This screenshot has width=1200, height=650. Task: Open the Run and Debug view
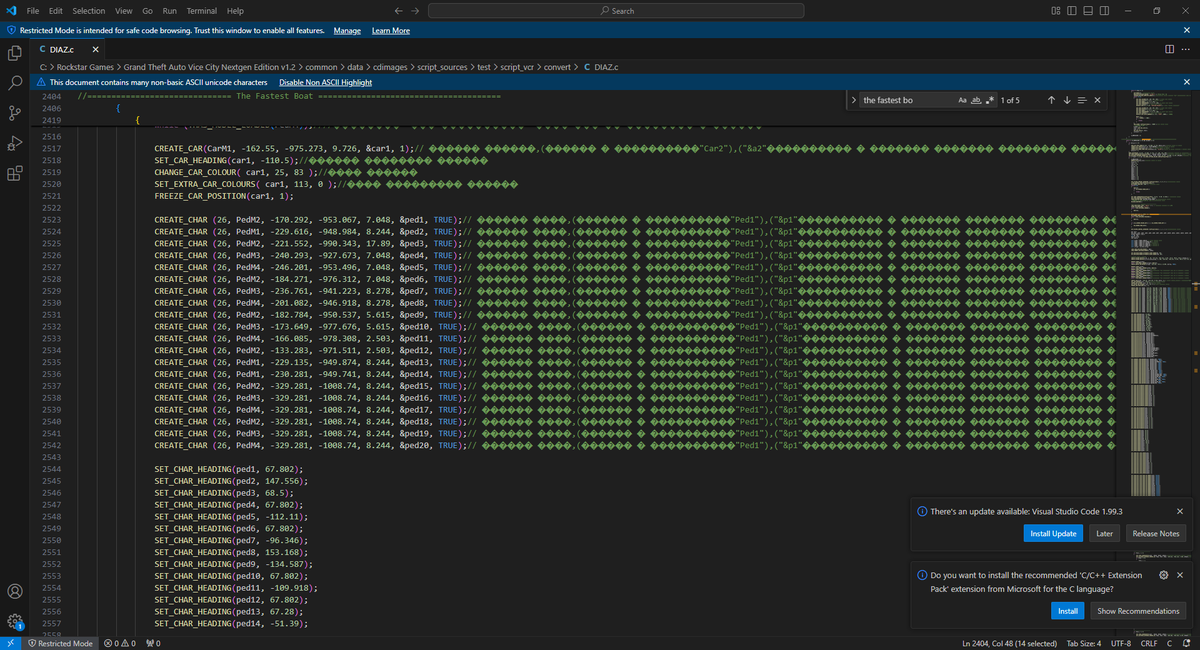[x=15, y=142]
